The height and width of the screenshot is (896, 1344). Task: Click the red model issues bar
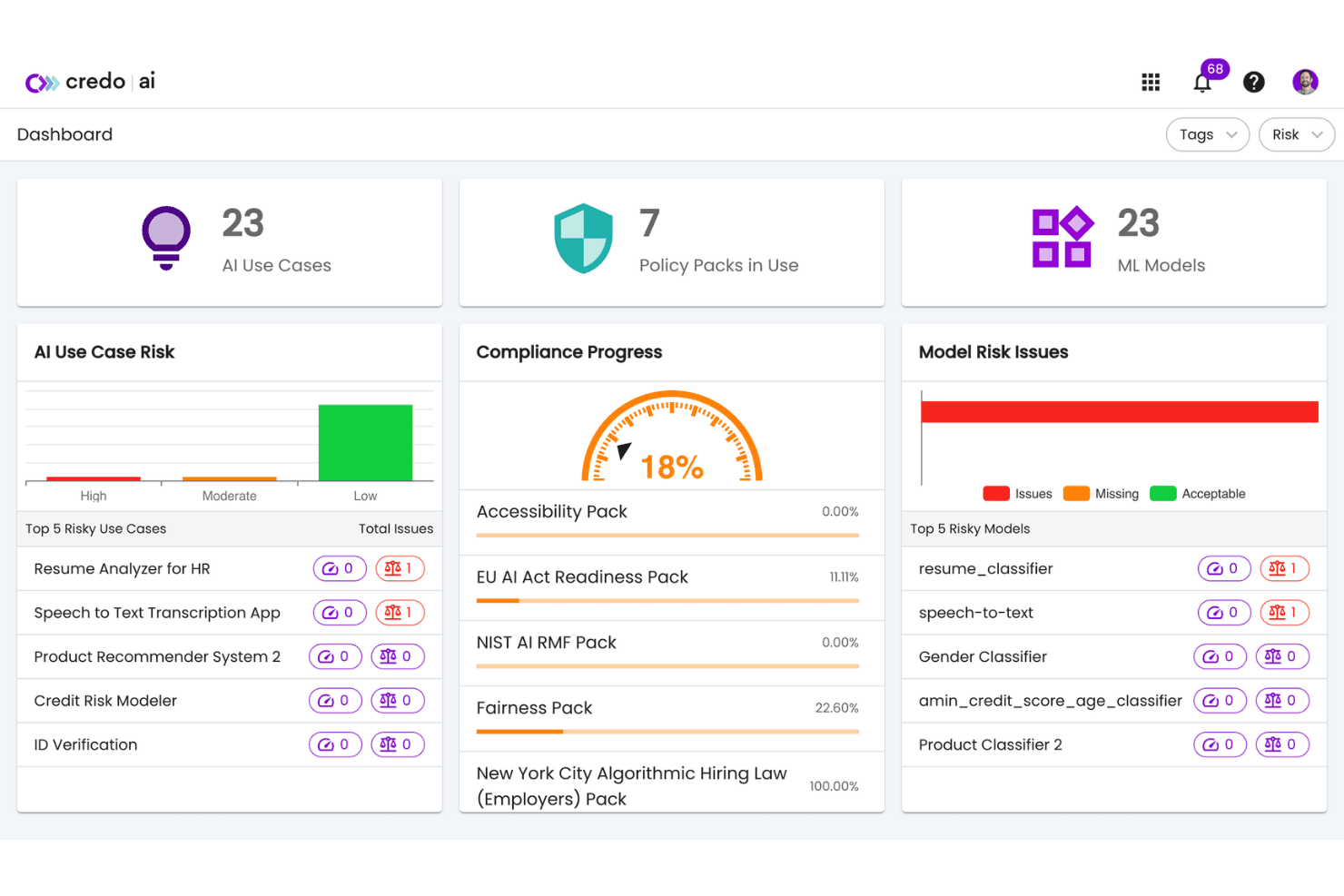(1120, 412)
